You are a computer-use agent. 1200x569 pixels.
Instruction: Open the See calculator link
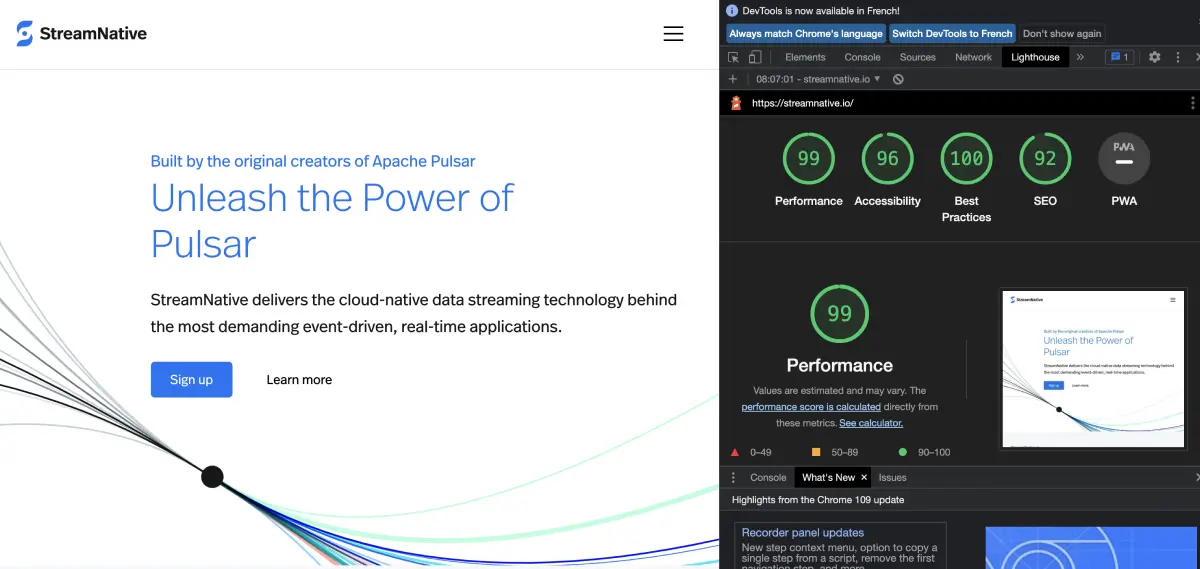(x=871, y=423)
